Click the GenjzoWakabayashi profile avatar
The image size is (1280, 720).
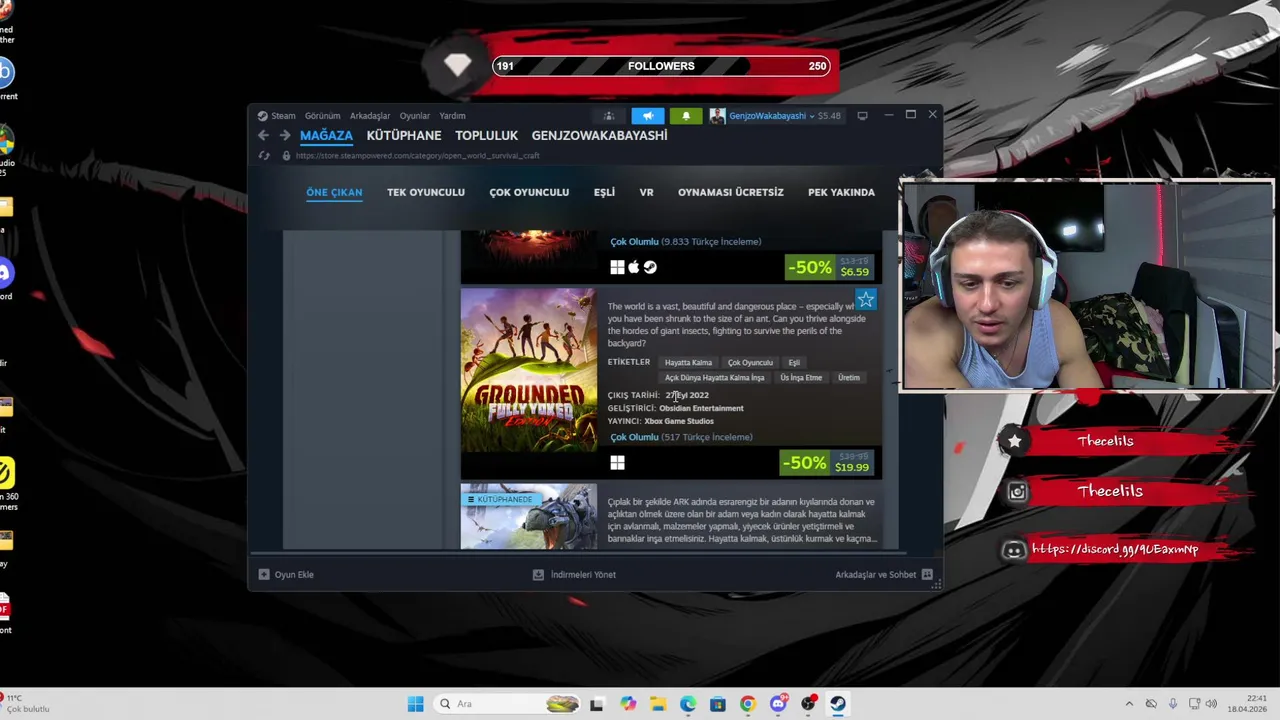[717, 116]
